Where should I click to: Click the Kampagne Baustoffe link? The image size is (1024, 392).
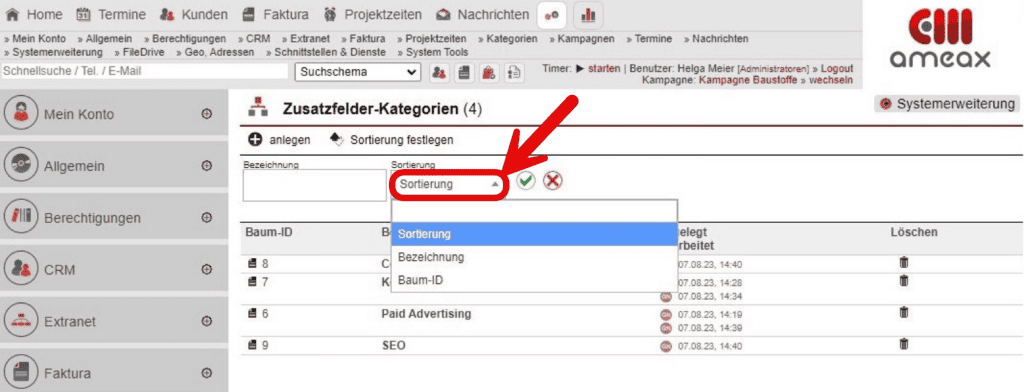coord(748,80)
